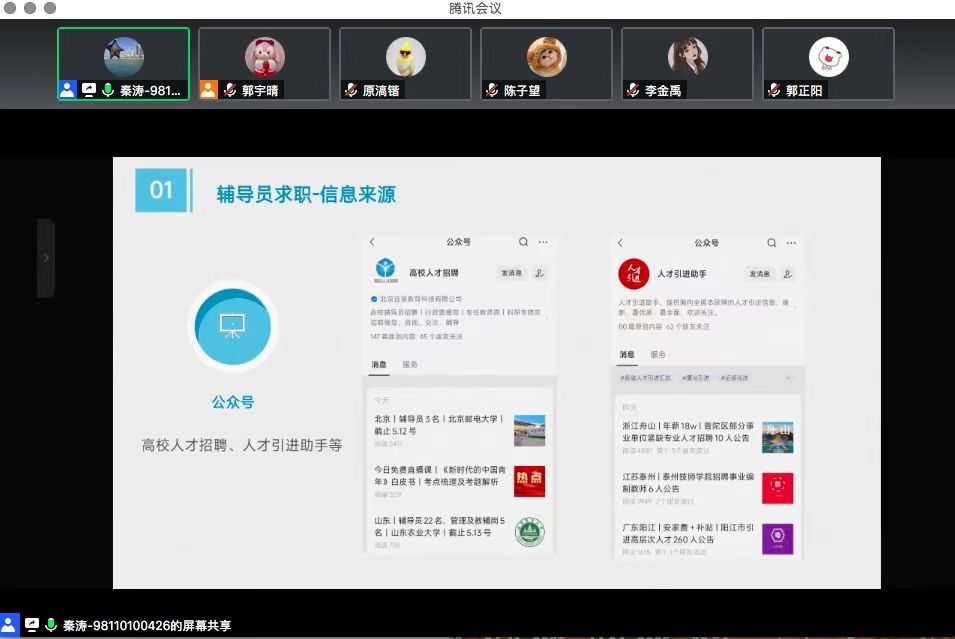Click 发消息 button for 人才引进助手

point(759,273)
